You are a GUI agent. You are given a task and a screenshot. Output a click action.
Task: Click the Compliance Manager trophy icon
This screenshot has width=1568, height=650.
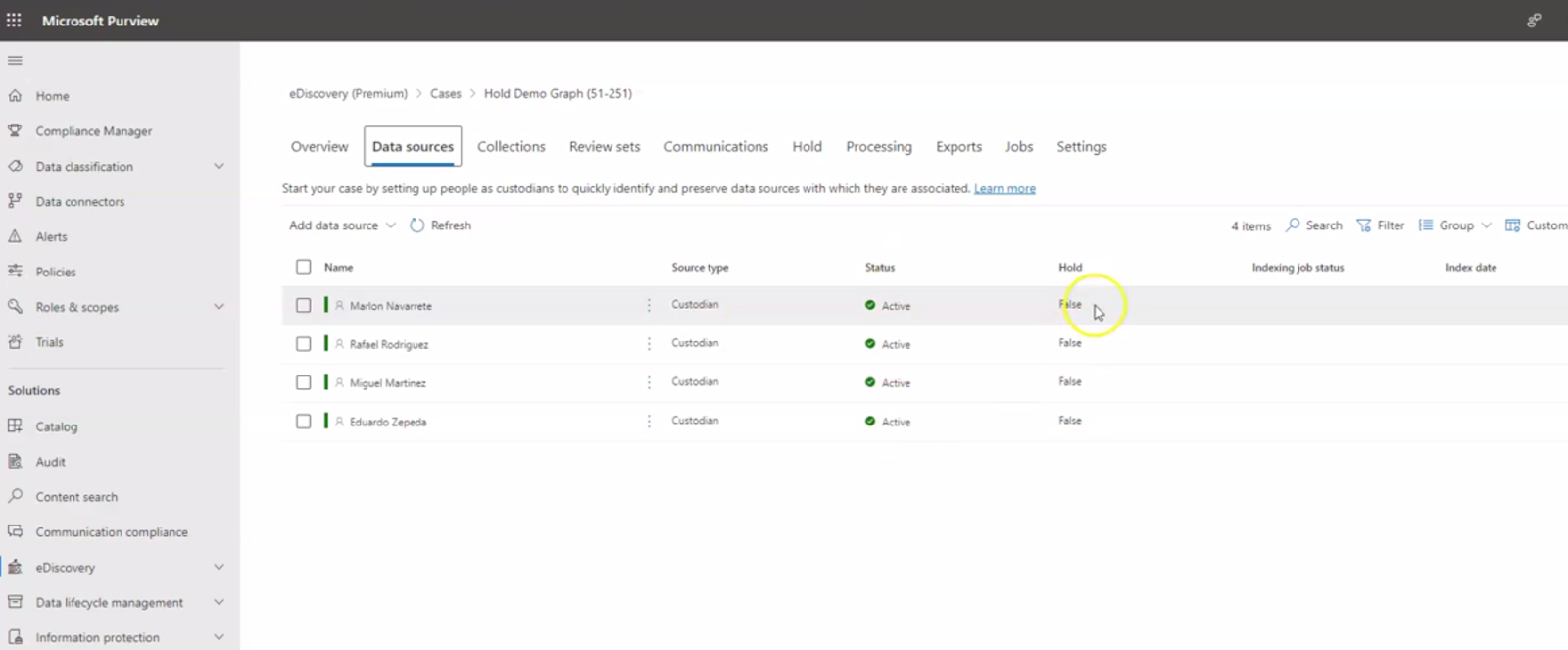point(15,130)
